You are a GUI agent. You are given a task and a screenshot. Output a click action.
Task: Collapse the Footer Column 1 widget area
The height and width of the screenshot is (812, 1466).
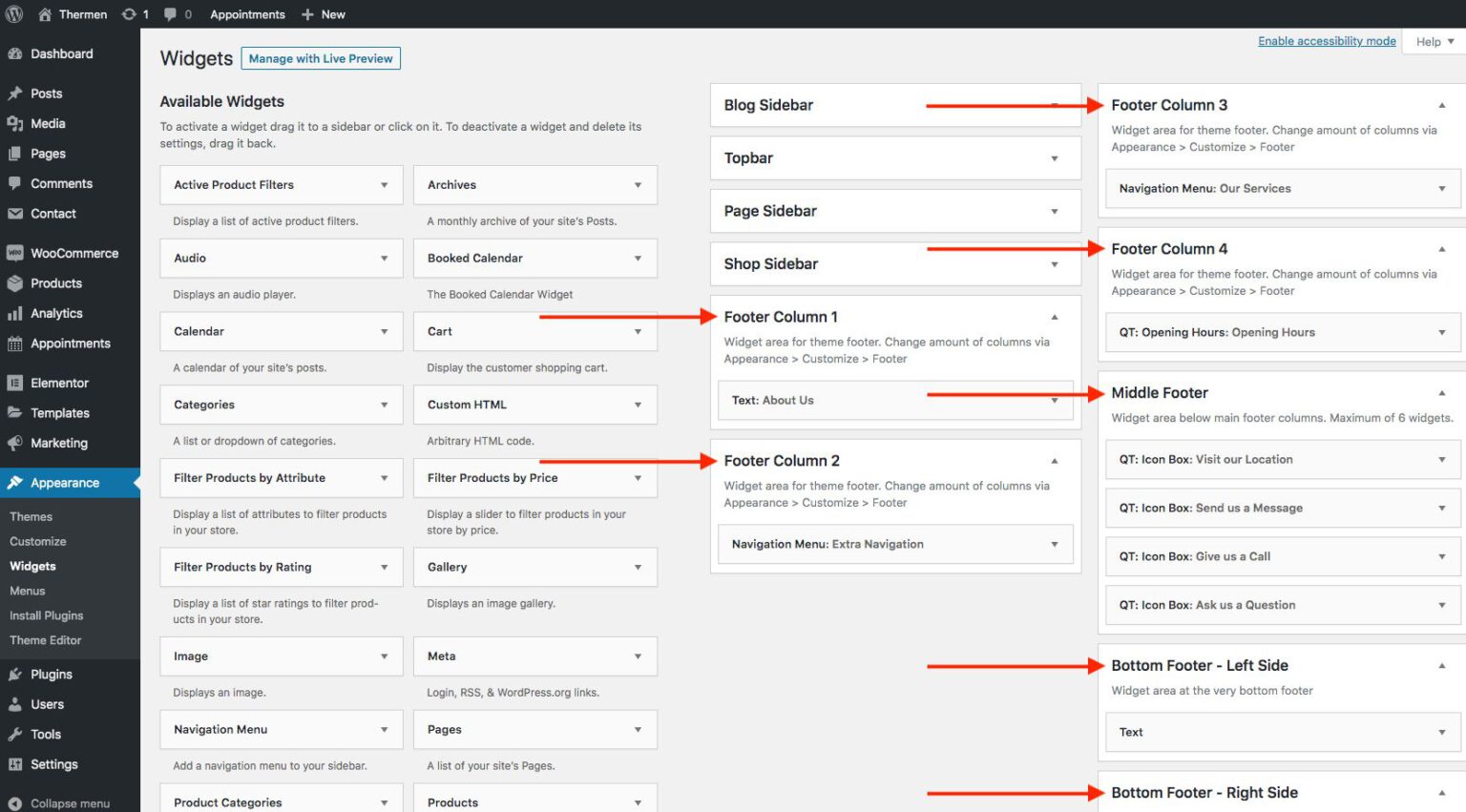tap(1055, 316)
